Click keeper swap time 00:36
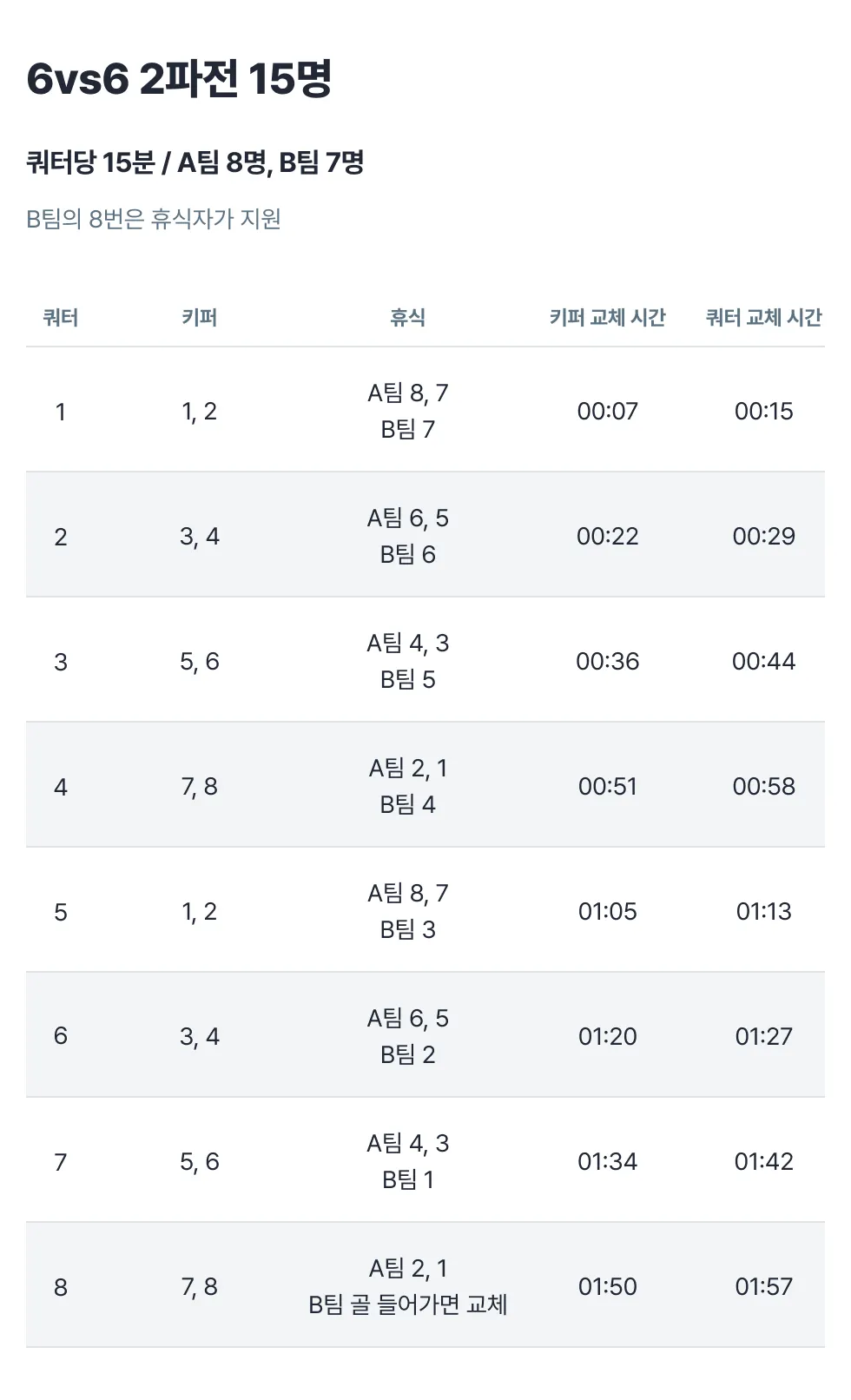851x1400 pixels. pos(607,661)
